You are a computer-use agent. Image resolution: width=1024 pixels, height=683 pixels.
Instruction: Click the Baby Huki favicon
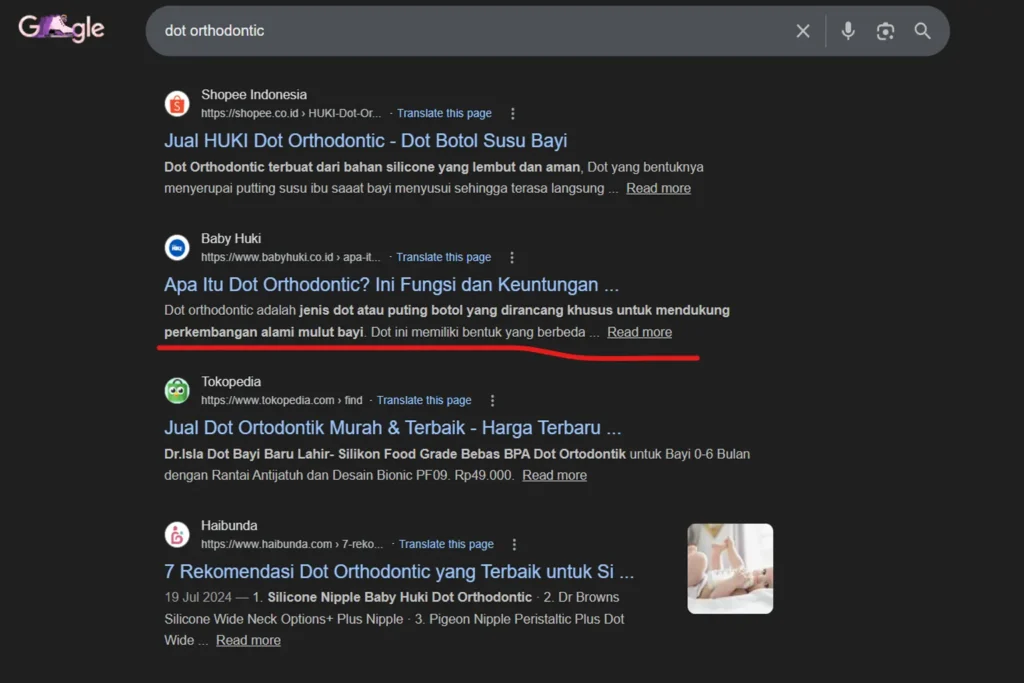tap(177, 247)
